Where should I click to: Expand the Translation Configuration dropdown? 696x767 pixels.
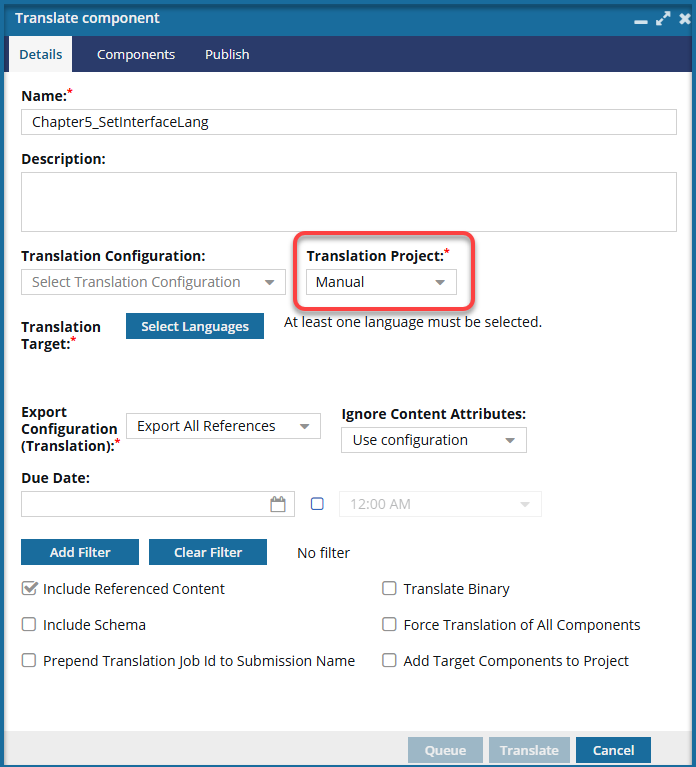tap(153, 282)
